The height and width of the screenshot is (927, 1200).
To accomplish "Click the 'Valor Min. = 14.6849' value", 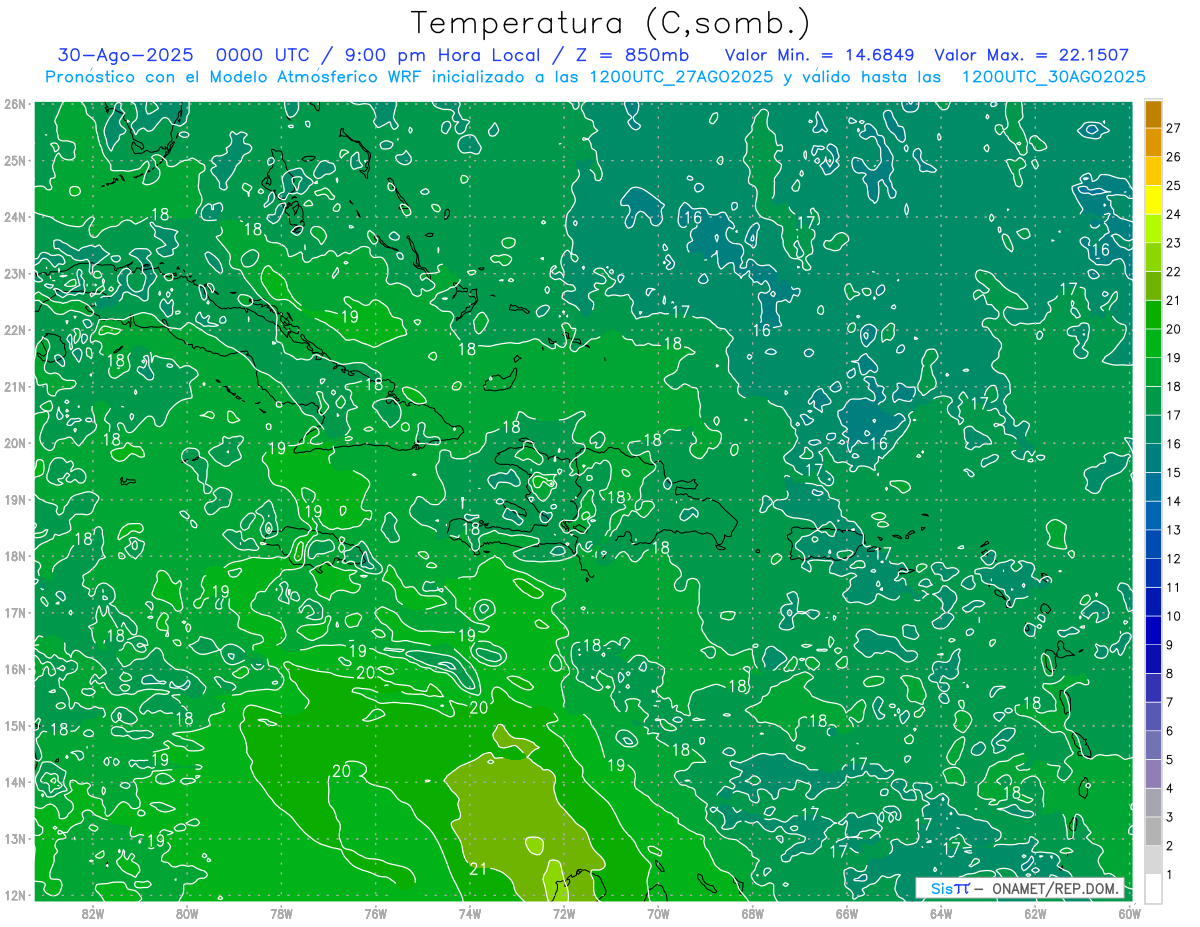I will (x=819, y=55).
